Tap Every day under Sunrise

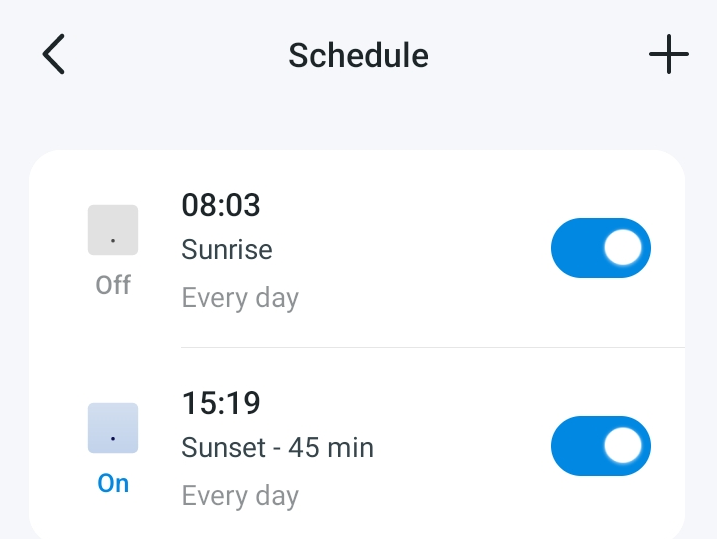[x=240, y=297]
